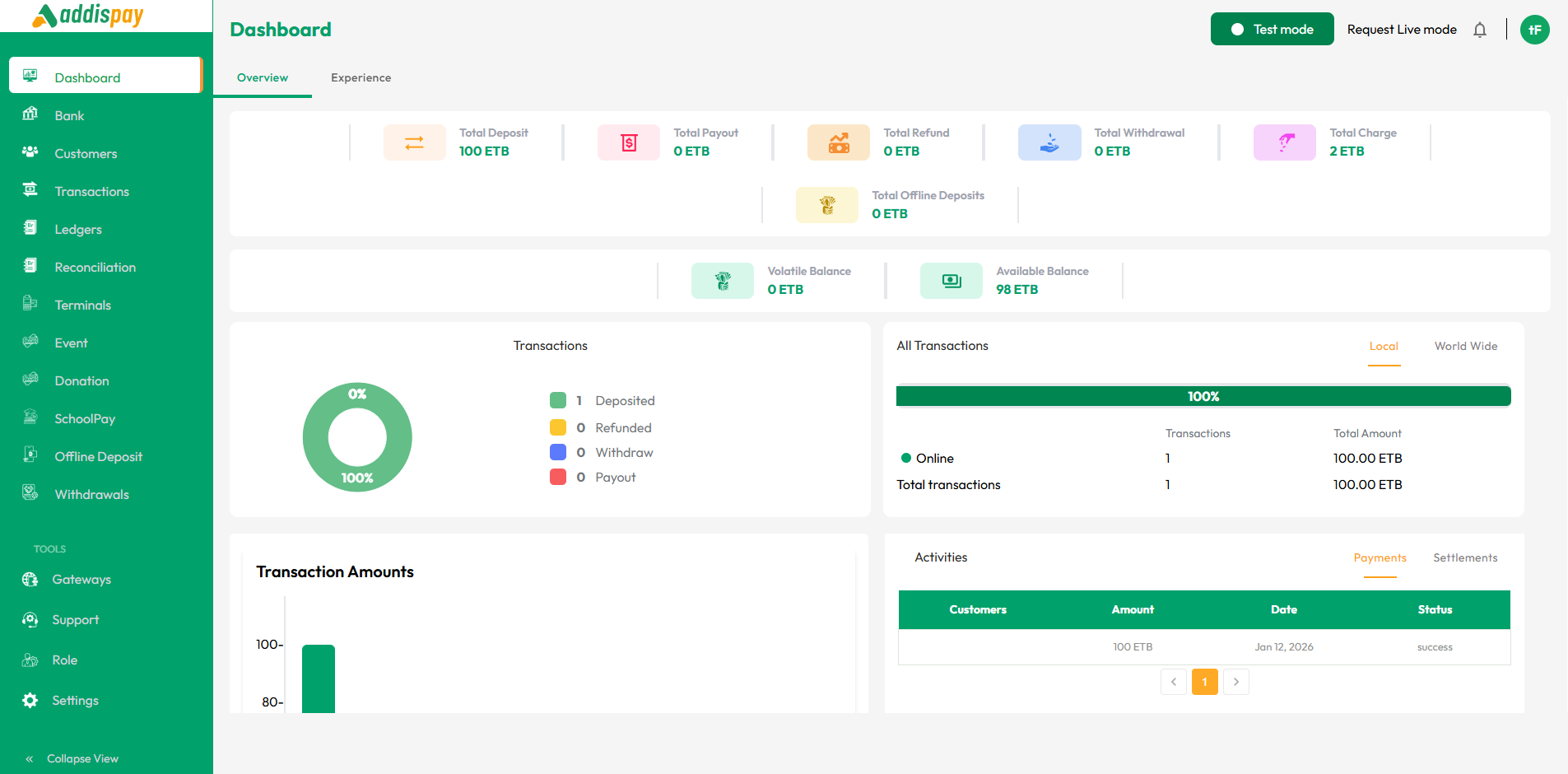
Task: Collapse the sidebar with Collapse View
Action: pyautogui.click(x=72, y=758)
